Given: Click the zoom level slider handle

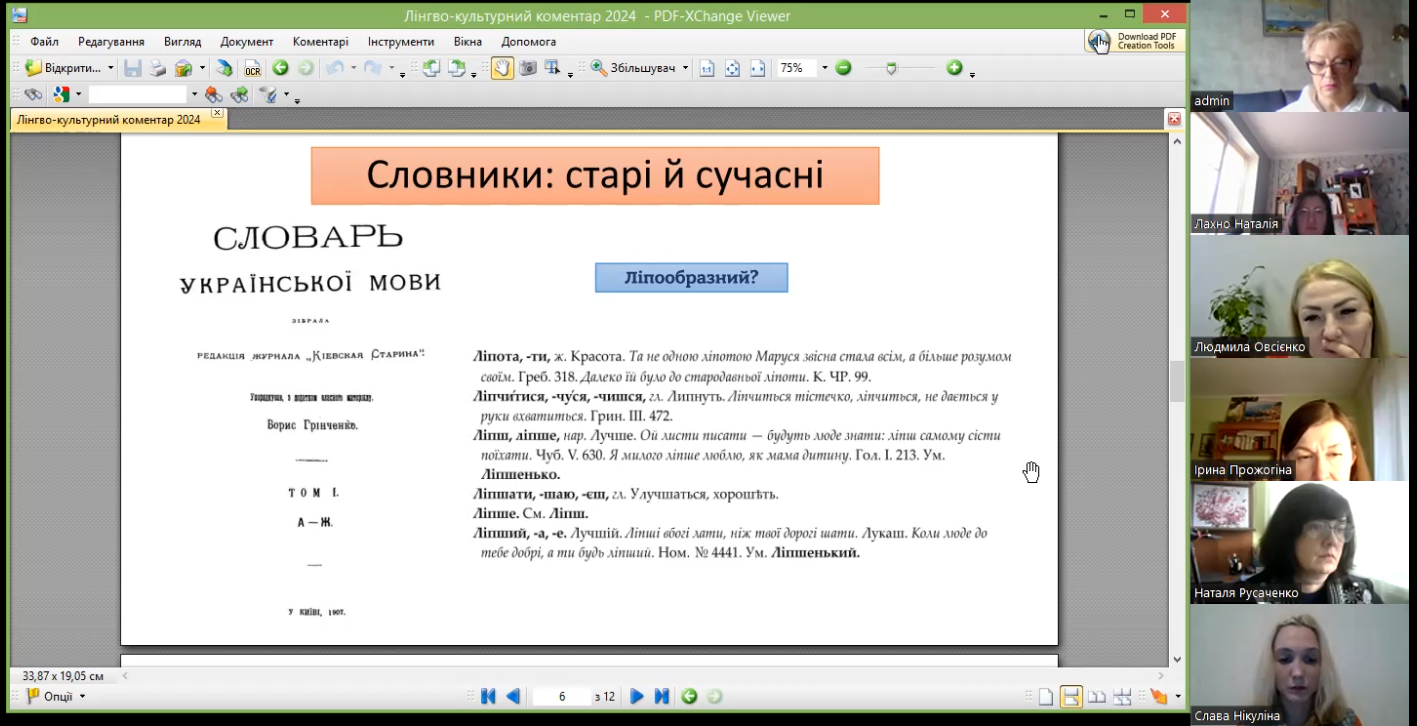Looking at the screenshot, I should click(x=891, y=68).
